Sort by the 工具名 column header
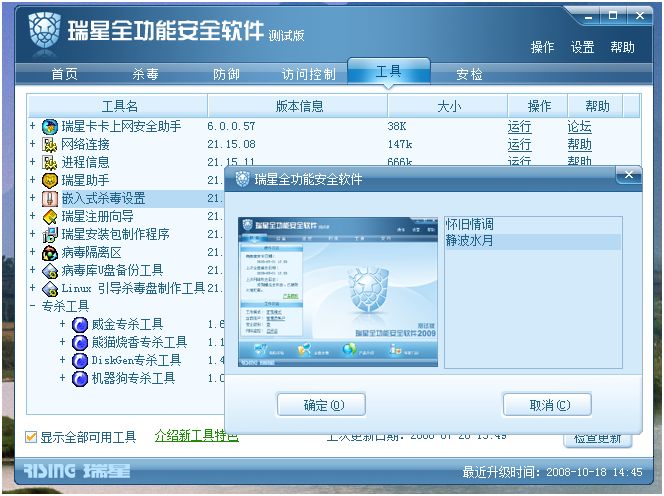Screen dimensions: 664x496 click(118, 106)
